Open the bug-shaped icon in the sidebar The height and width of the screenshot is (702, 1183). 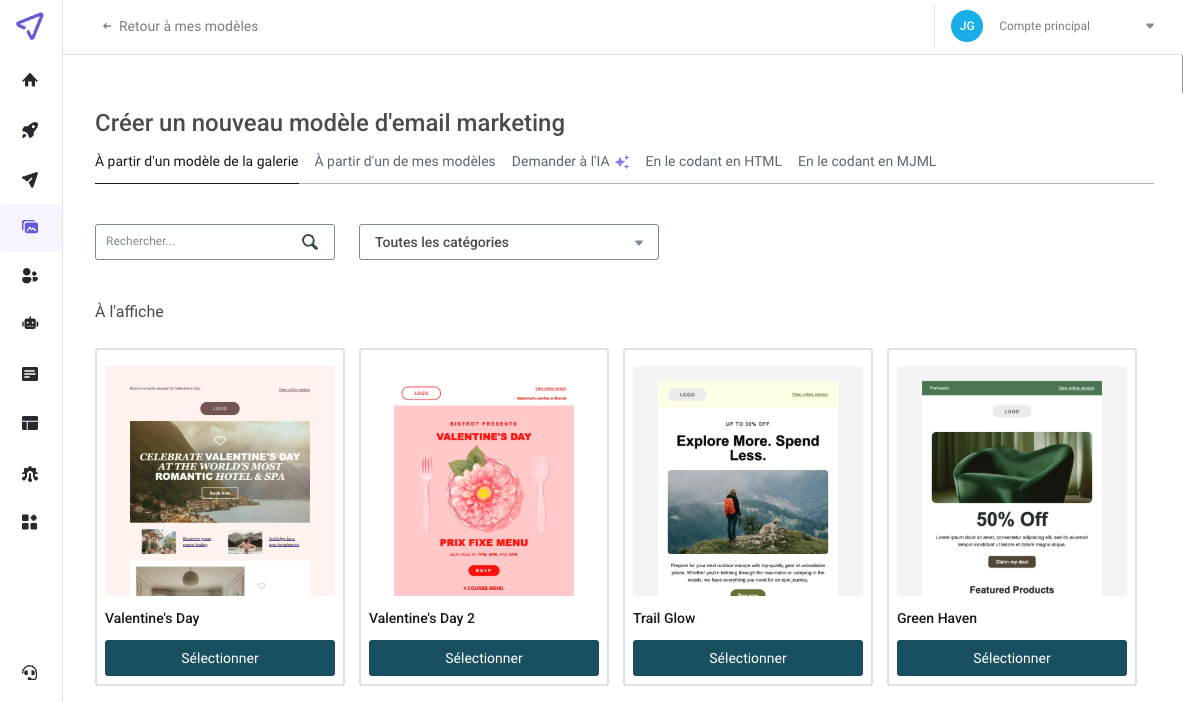click(30, 474)
